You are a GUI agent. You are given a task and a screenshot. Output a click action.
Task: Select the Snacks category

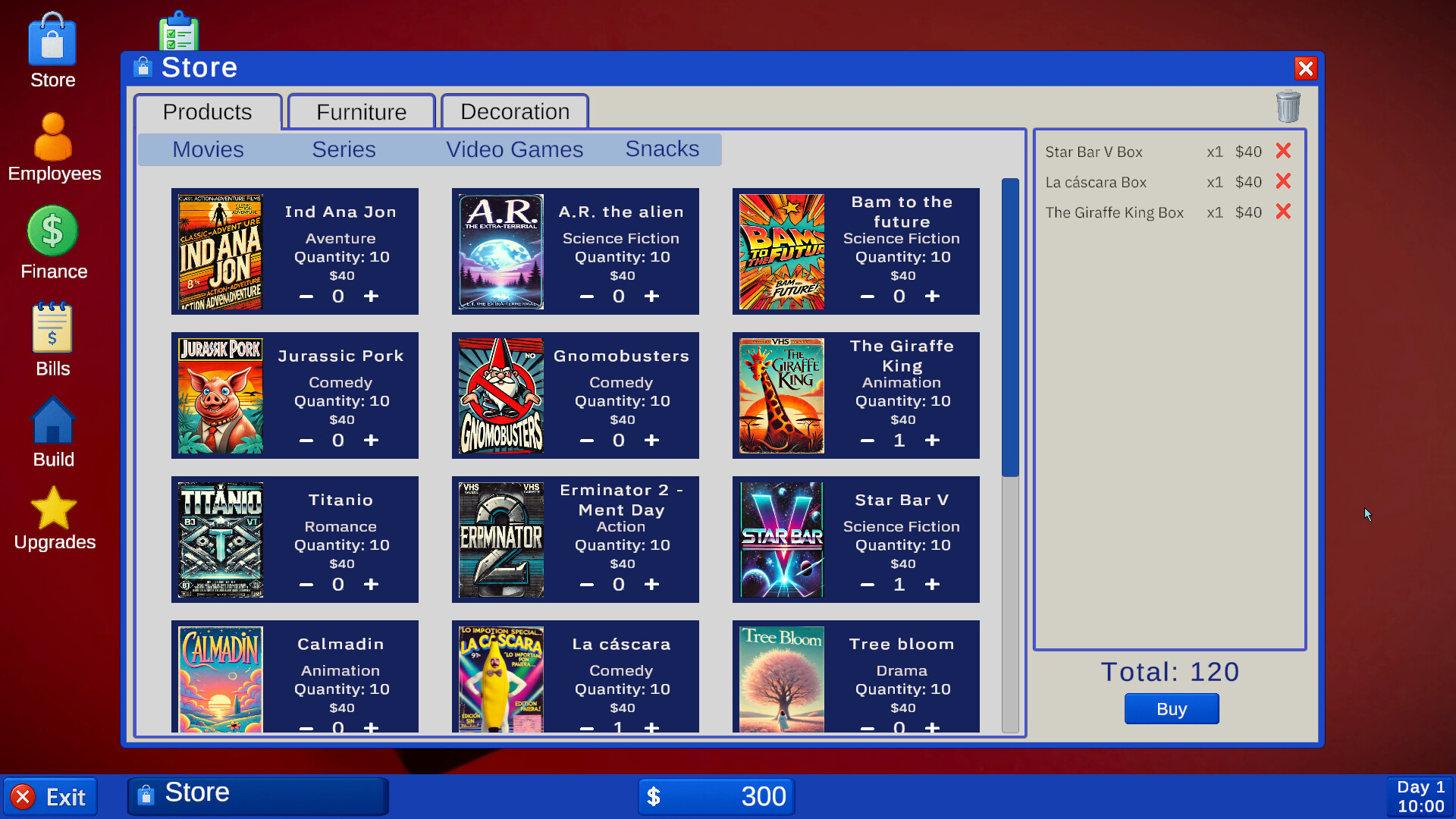661,149
